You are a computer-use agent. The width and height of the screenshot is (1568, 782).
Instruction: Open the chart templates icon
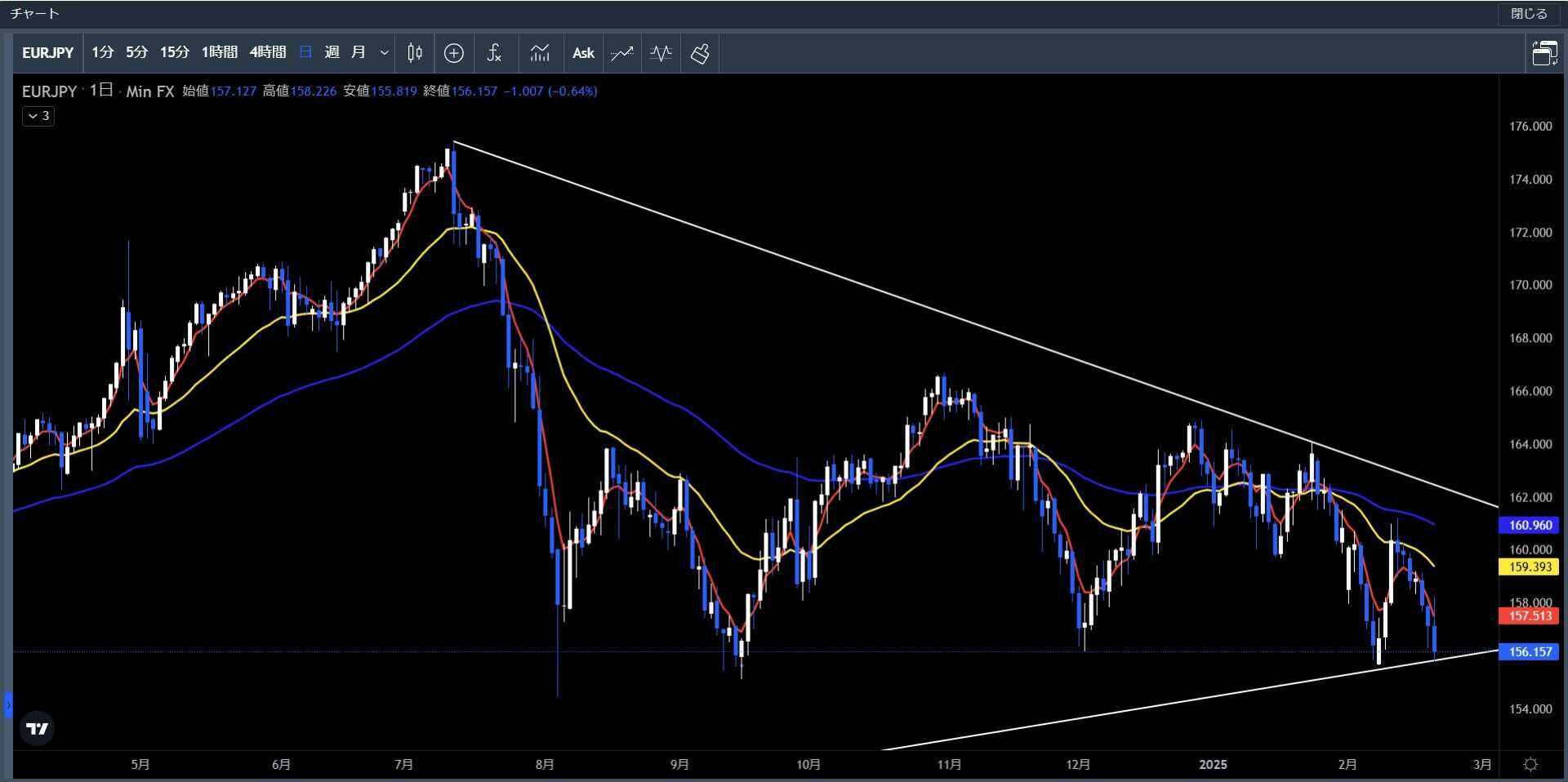coord(540,53)
